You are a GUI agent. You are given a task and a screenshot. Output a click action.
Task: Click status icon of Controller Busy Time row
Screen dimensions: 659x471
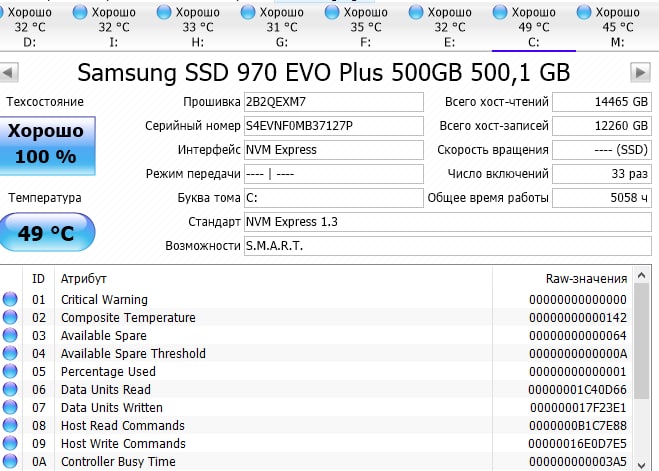(10, 462)
